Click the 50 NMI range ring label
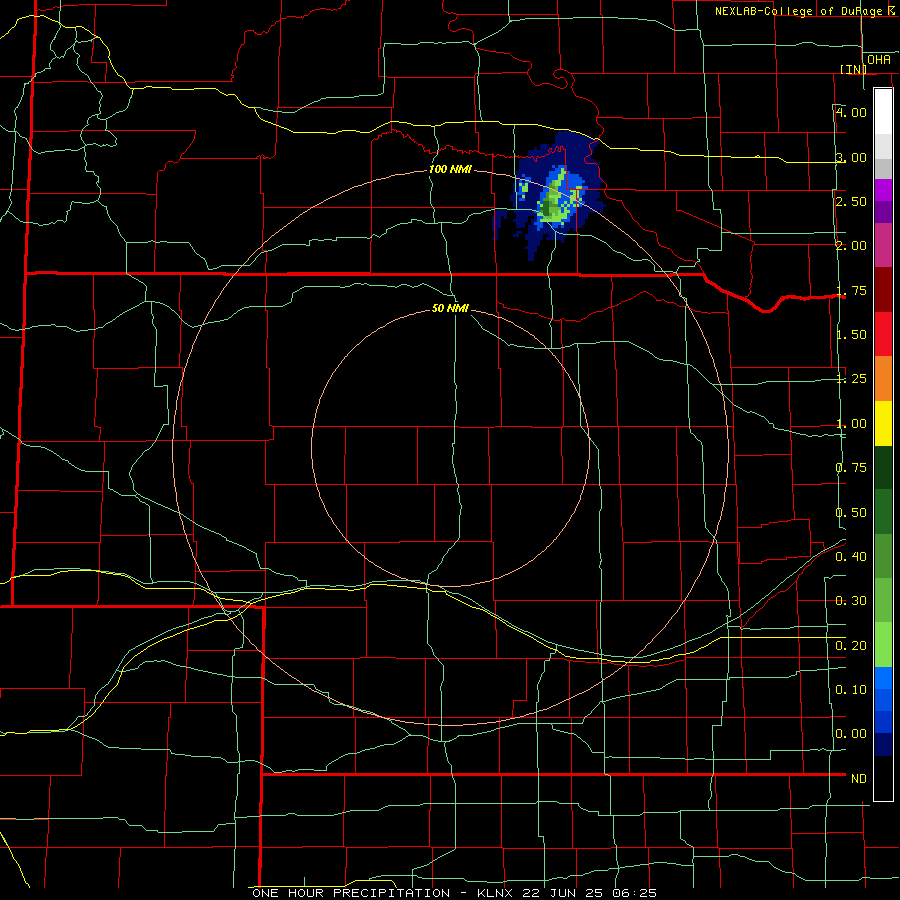Screen dimensions: 900x900 450,308
